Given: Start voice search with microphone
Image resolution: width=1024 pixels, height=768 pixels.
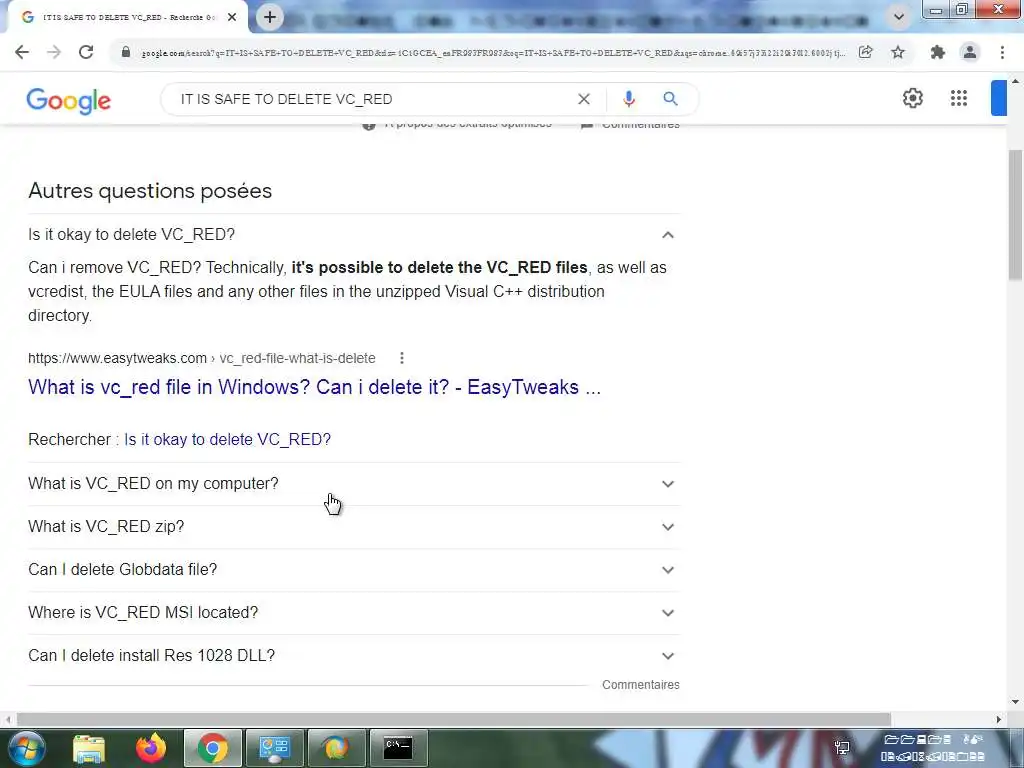Looking at the screenshot, I should [628, 99].
